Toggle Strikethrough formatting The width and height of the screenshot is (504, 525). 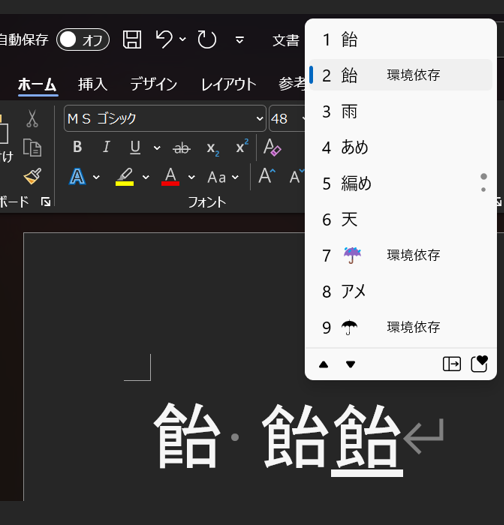[182, 148]
